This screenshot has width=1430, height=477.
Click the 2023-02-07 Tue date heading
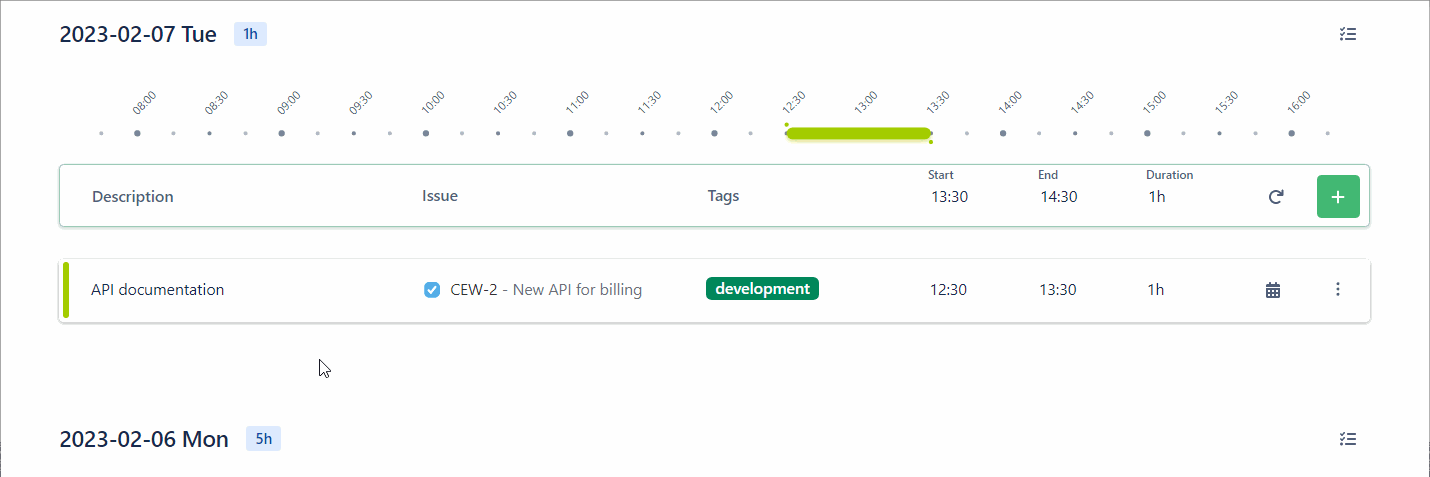[138, 34]
